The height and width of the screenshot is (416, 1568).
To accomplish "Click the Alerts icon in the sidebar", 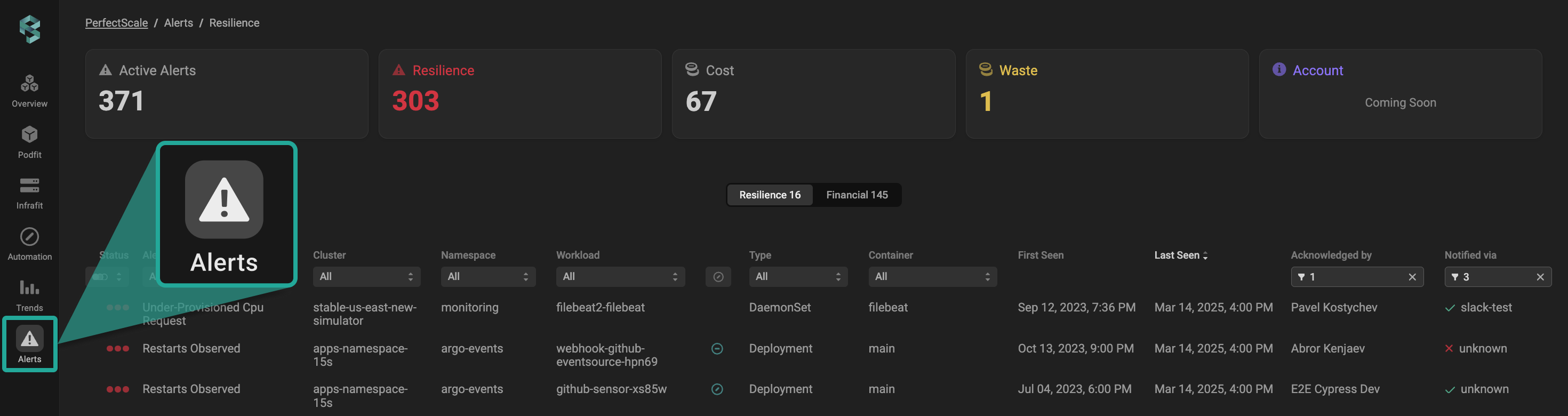I will 29,344.
